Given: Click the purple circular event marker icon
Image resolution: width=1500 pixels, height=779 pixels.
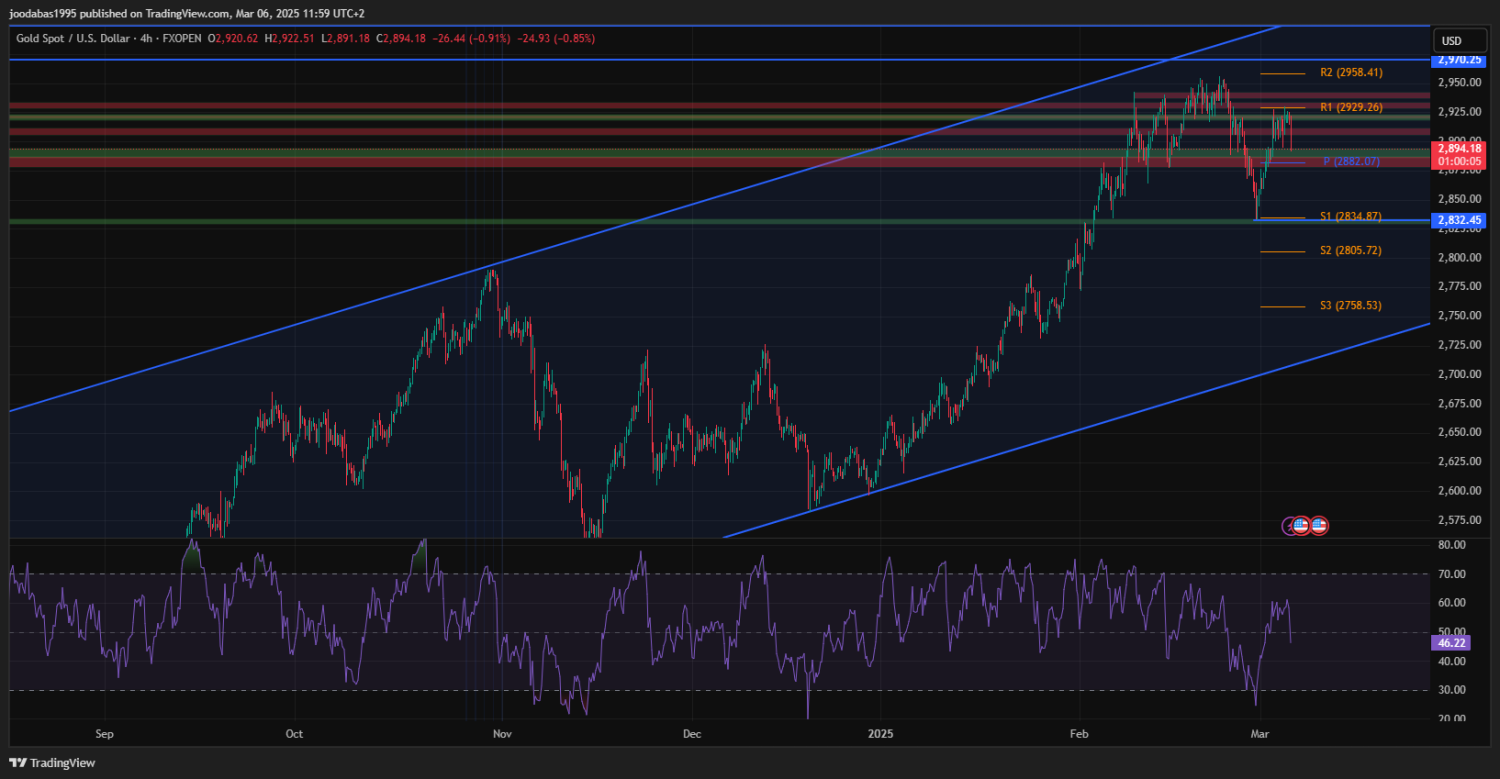Looking at the screenshot, I should (x=1290, y=525).
